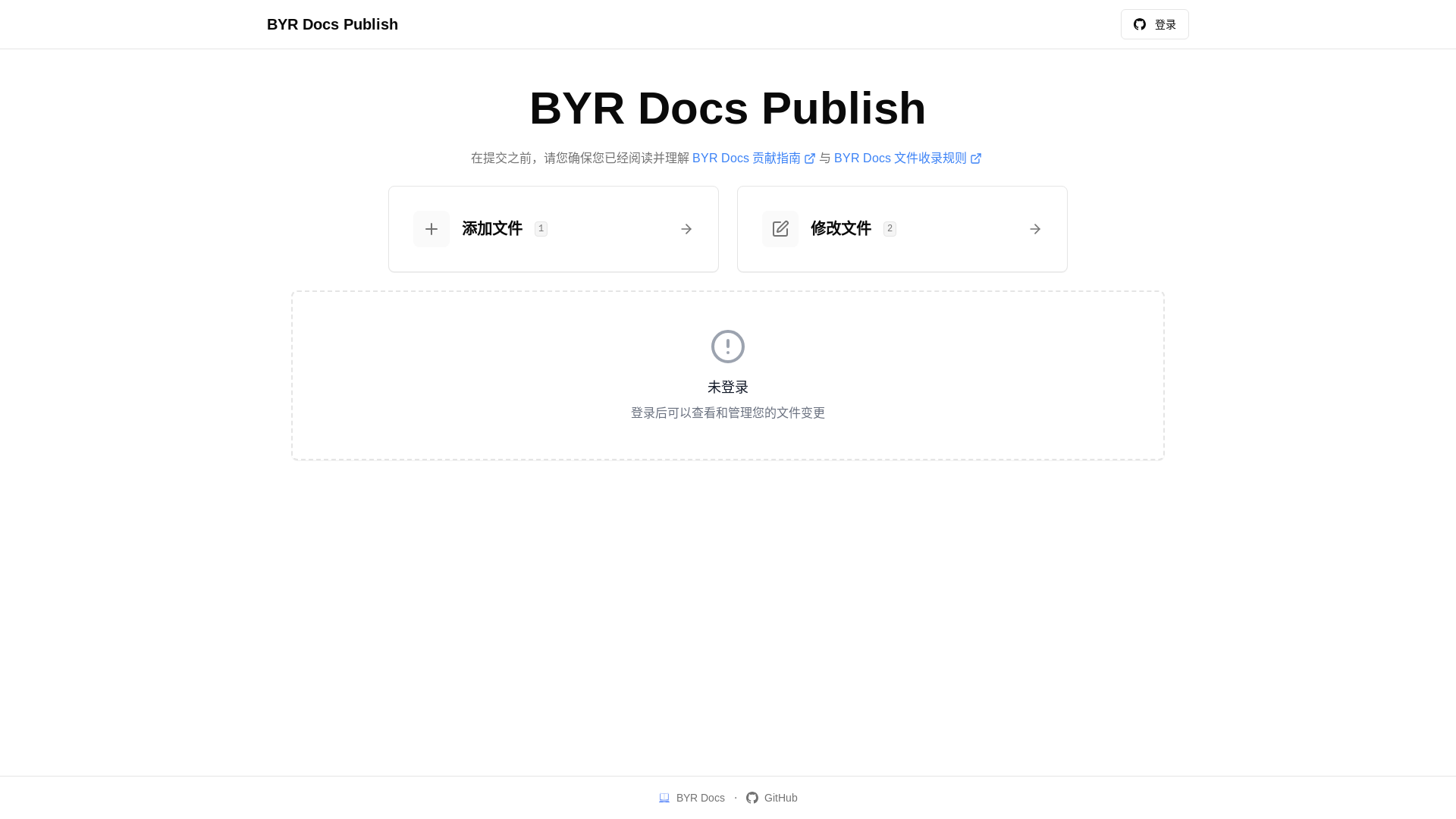
Task: Click the exclamation alert icon above 未登录
Action: (728, 347)
